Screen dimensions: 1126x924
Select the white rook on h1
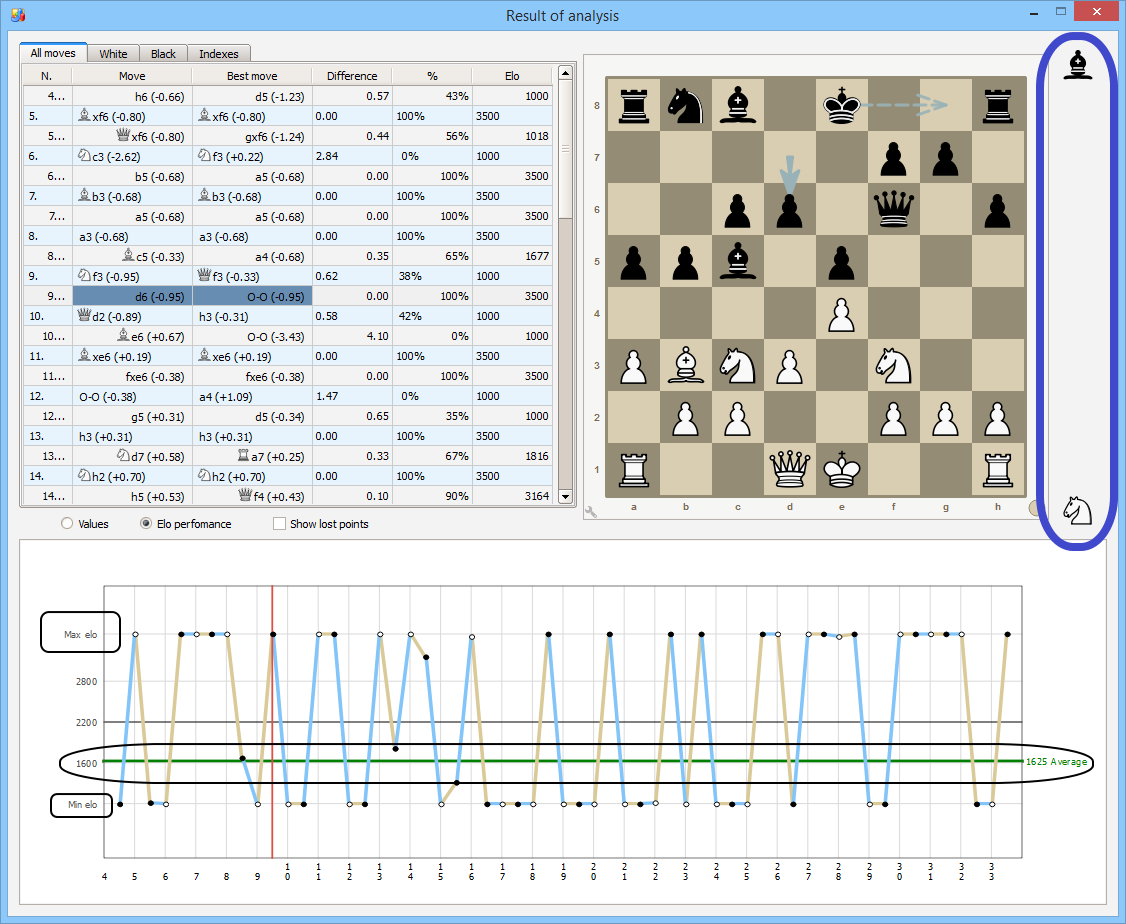pyautogui.click(x=997, y=470)
